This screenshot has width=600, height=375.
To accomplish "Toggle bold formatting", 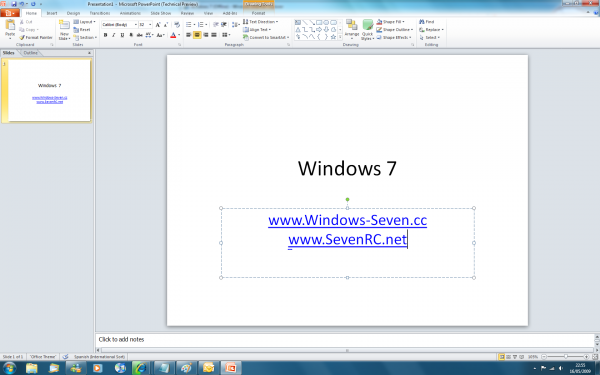I will click(x=105, y=35).
